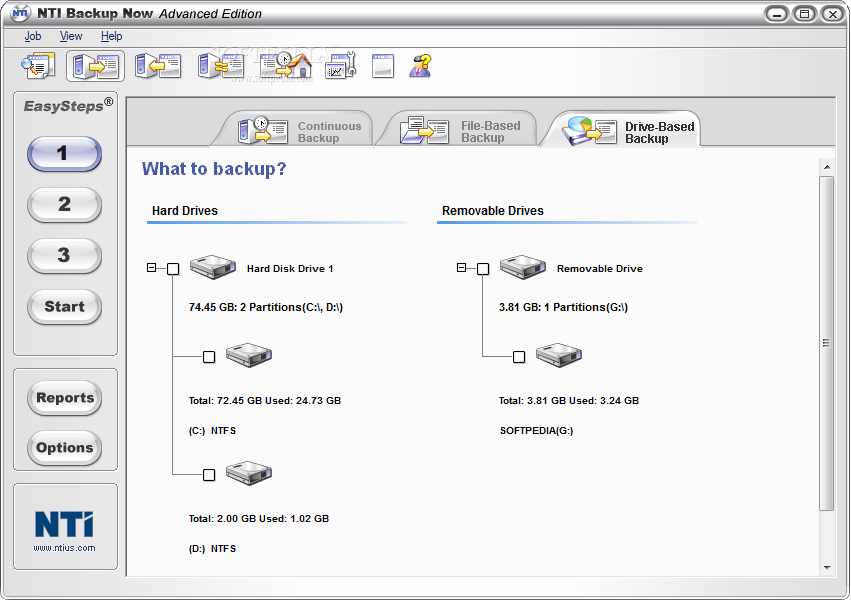Switch to Continuous Backup tab
This screenshot has width=851, height=601.
[293, 129]
